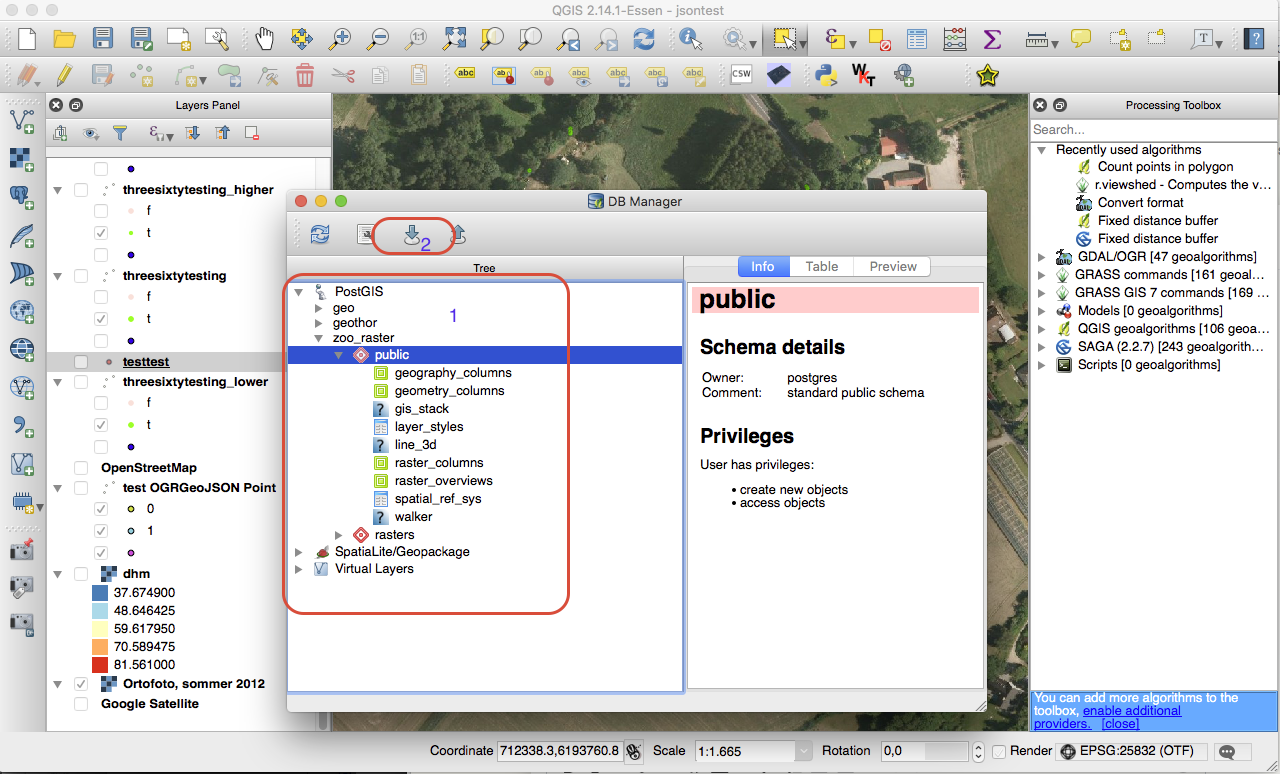Click Add Vector Layer sidebar icon
Viewport: 1280px width, 774px height.
(x=21, y=121)
